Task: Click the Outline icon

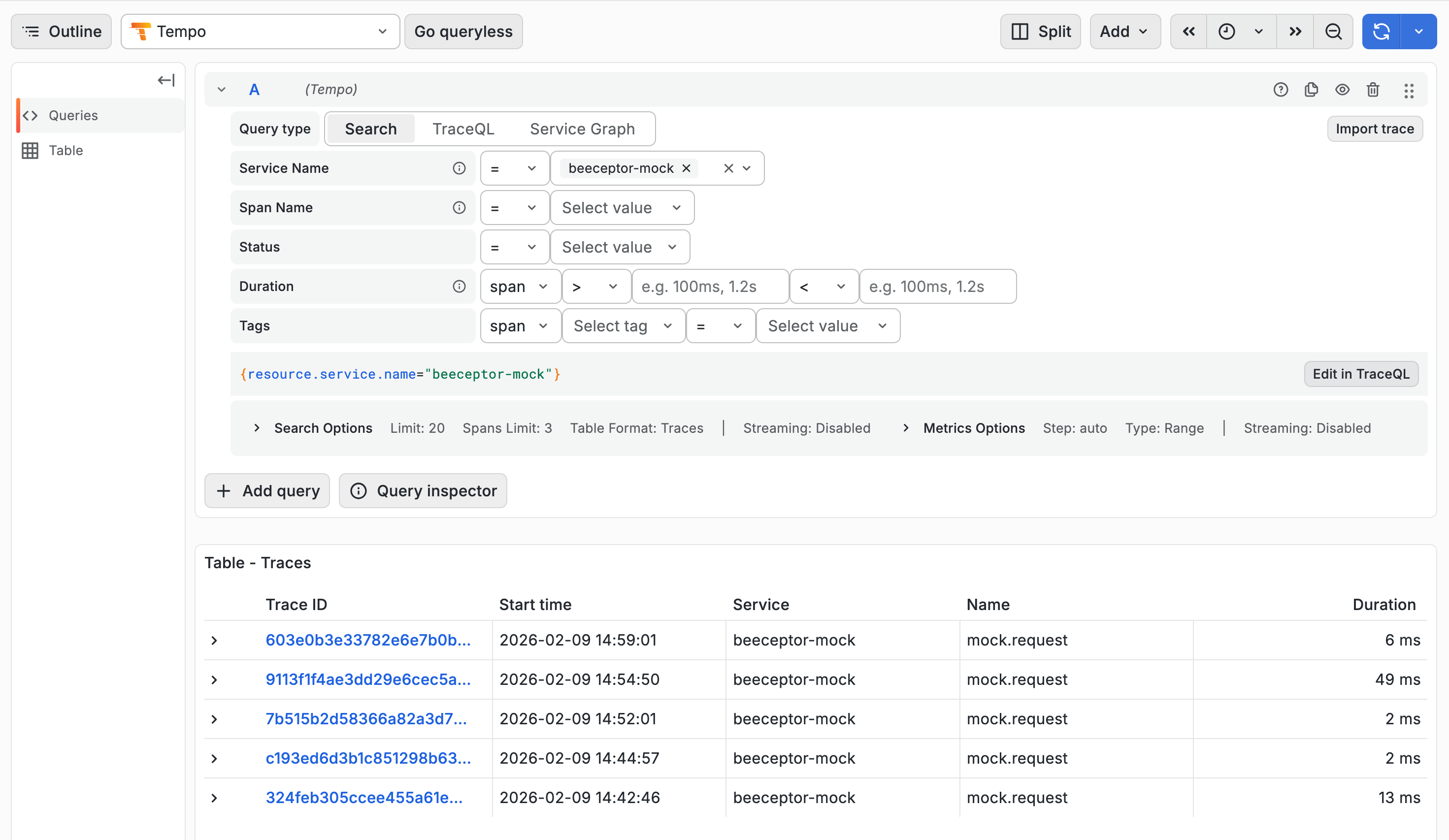Action: coord(31,31)
